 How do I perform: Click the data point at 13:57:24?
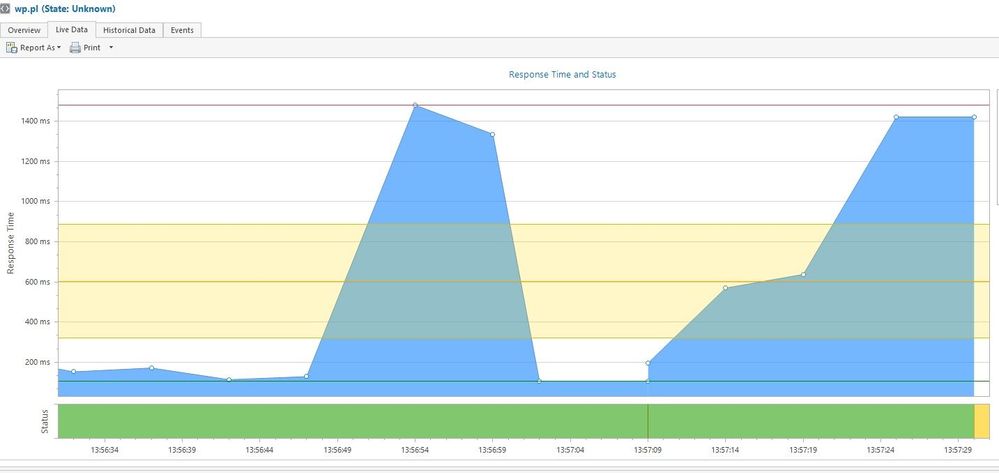point(896,117)
